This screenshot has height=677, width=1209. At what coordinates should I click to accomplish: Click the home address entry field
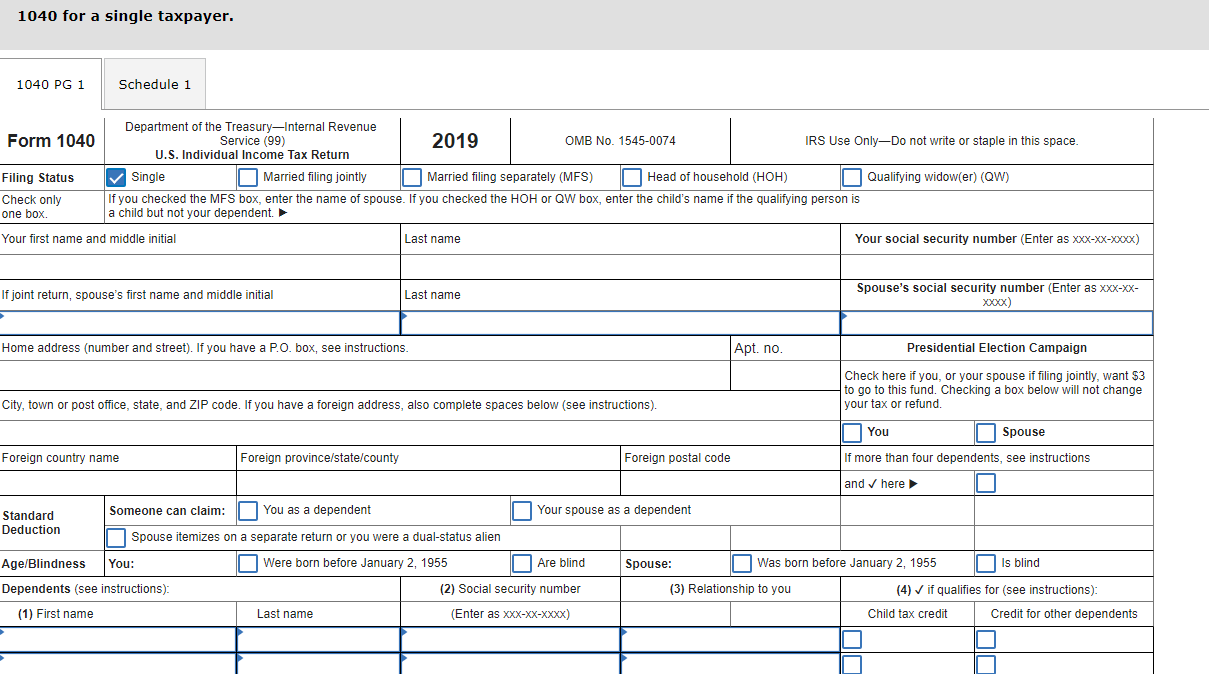(365, 375)
